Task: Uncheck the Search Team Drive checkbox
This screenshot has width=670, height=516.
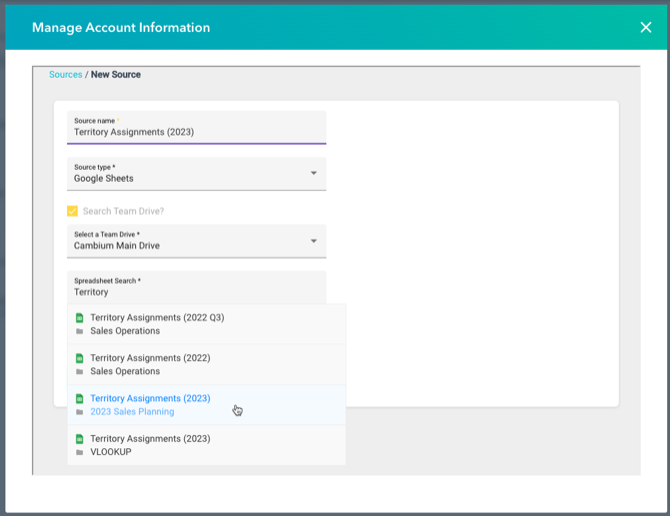Action: [72, 211]
